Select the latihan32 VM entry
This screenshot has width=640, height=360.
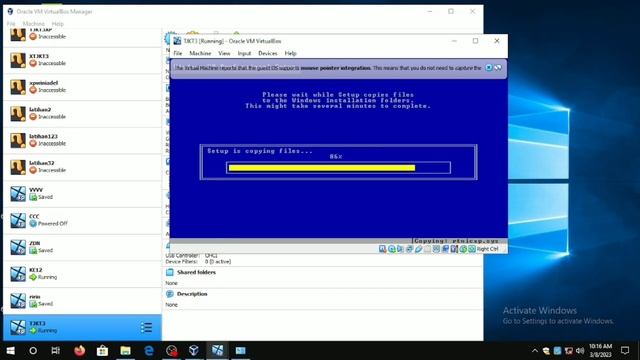point(82,167)
